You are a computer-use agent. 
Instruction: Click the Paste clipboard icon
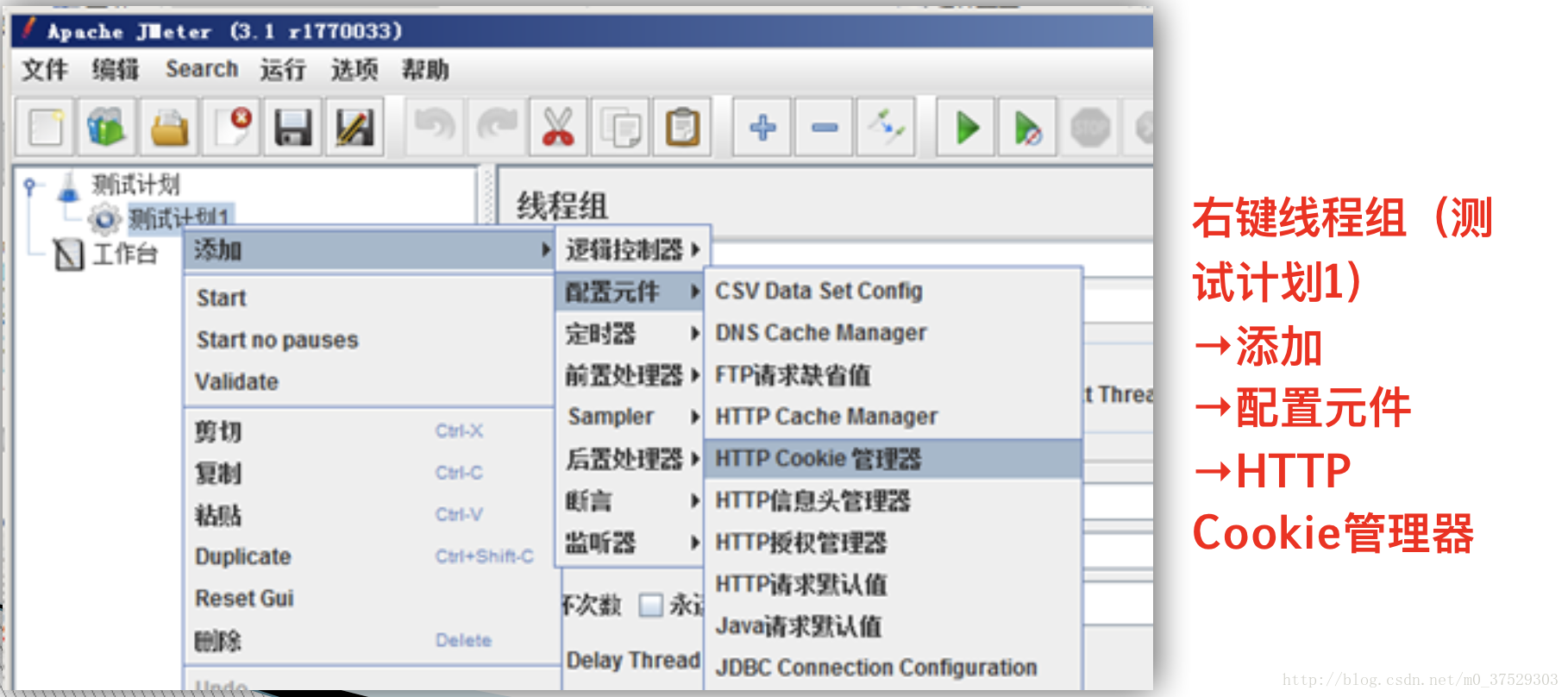(x=682, y=128)
